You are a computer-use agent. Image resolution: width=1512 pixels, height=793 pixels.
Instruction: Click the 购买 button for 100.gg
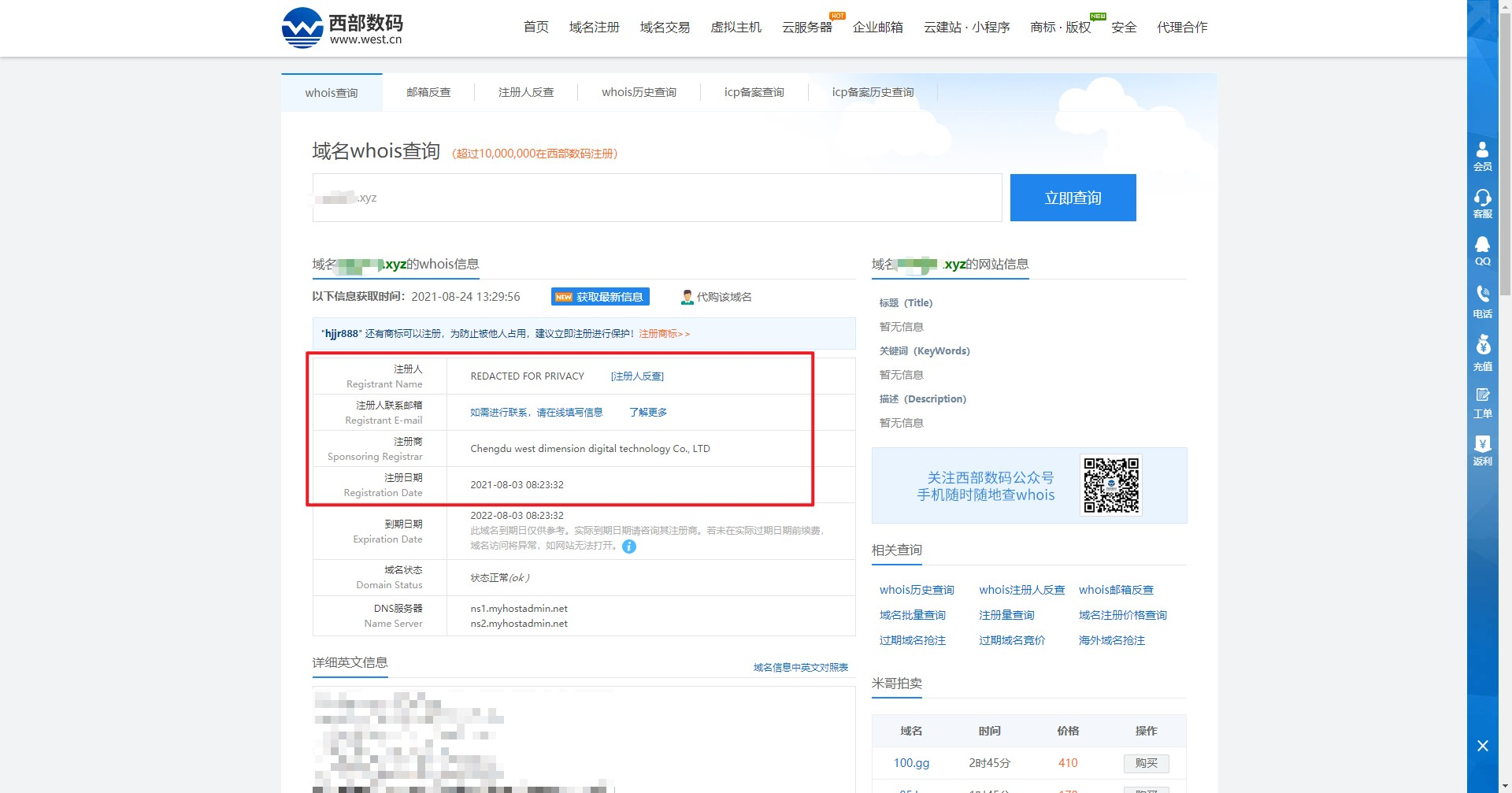click(x=1146, y=763)
